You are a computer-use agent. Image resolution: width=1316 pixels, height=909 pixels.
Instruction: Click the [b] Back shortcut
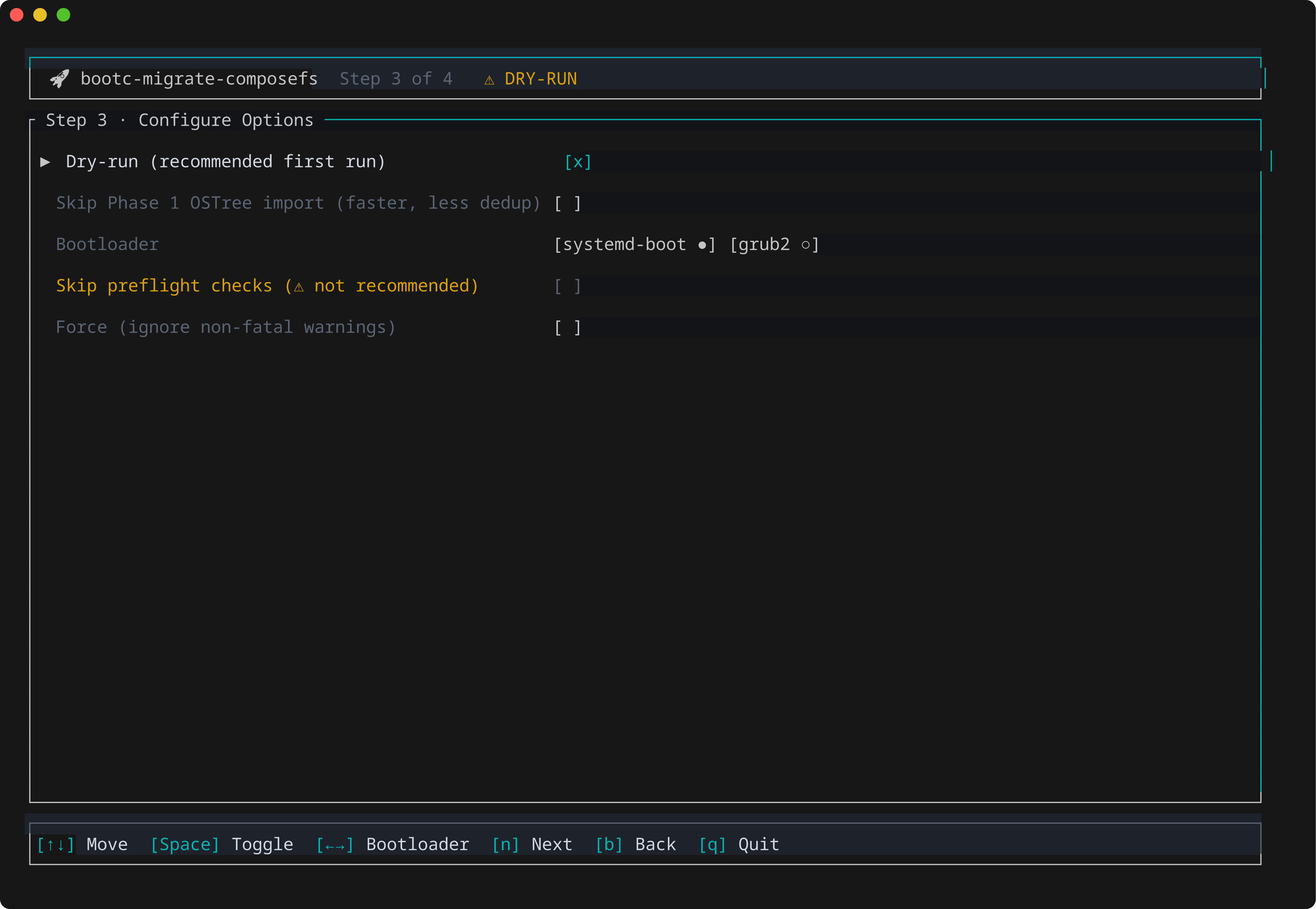(x=636, y=844)
